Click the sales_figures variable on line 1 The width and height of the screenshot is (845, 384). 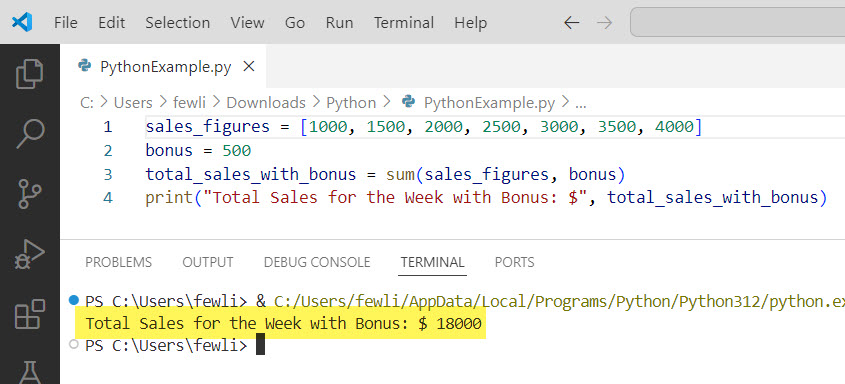207,127
